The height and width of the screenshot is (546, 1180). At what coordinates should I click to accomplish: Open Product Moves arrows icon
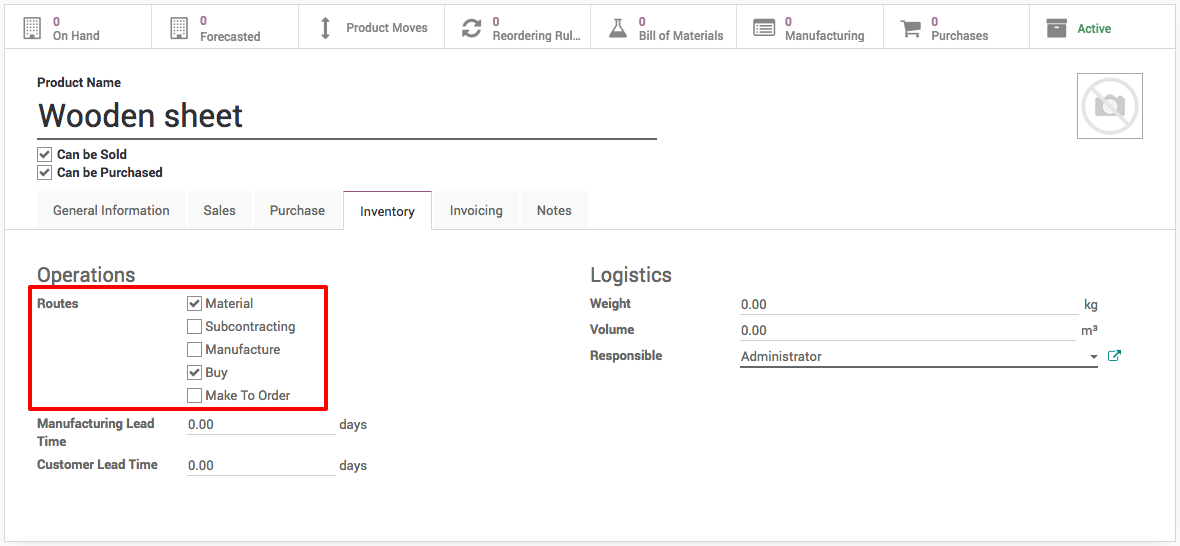pos(325,28)
